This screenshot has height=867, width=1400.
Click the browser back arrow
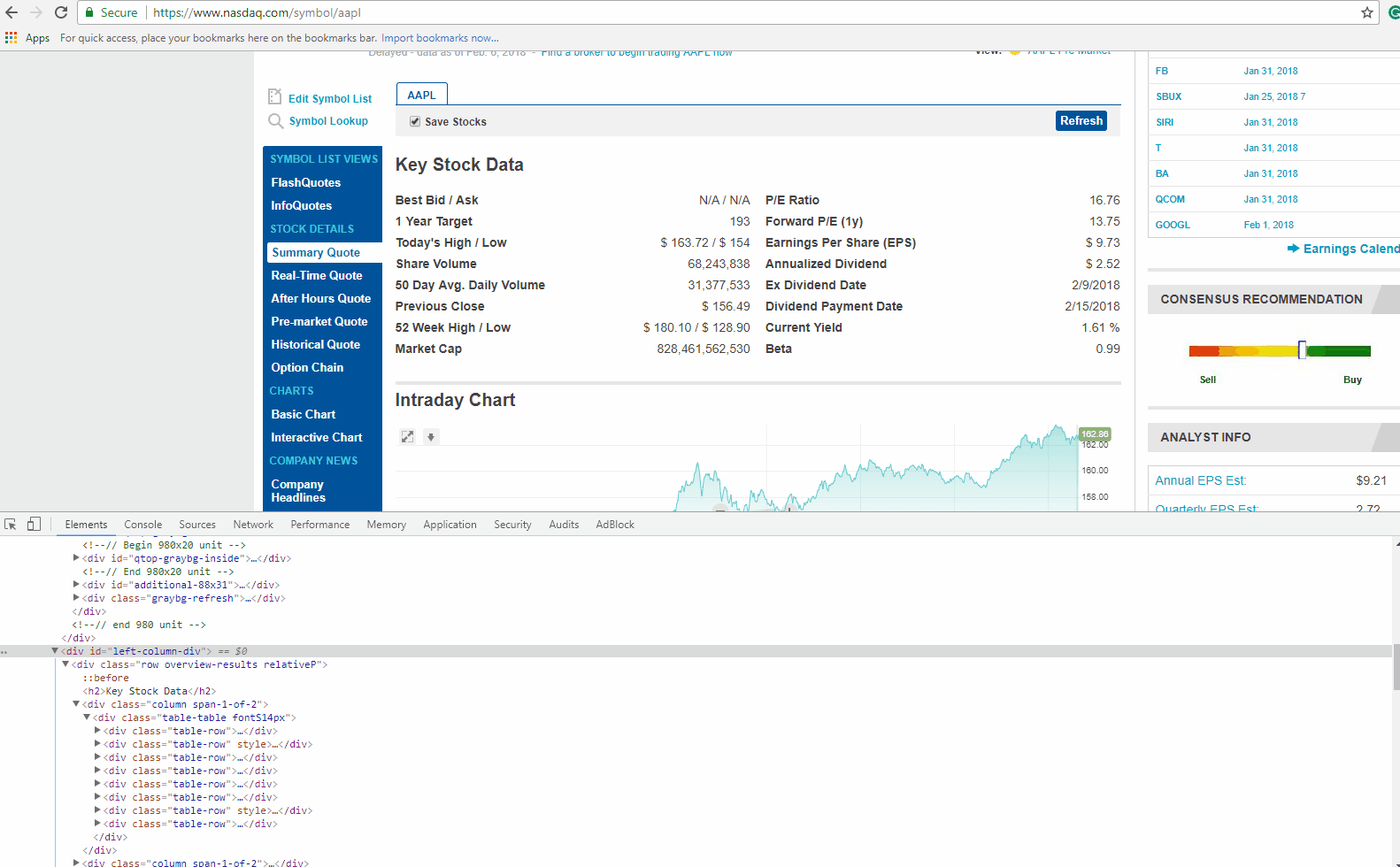click(x=12, y=12)
